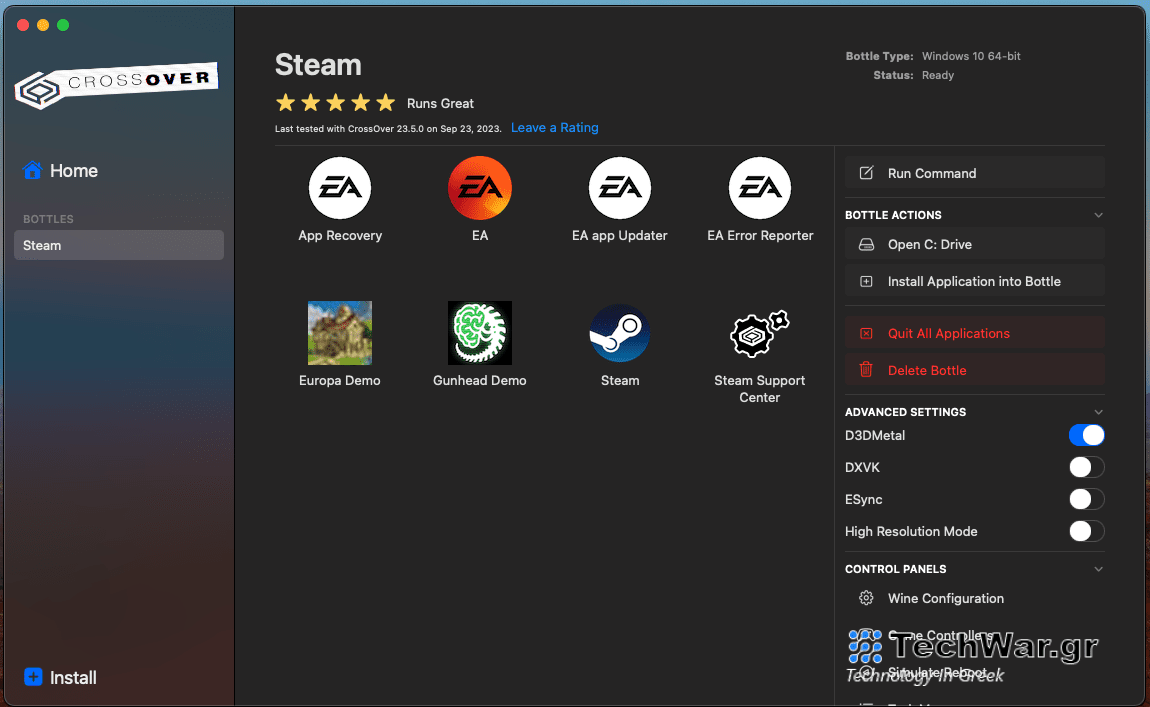Image resolution: width=1150 pixels, height=707 pixels.
Task: Open the Leave a Rating link
Action: tap(554, 127)
